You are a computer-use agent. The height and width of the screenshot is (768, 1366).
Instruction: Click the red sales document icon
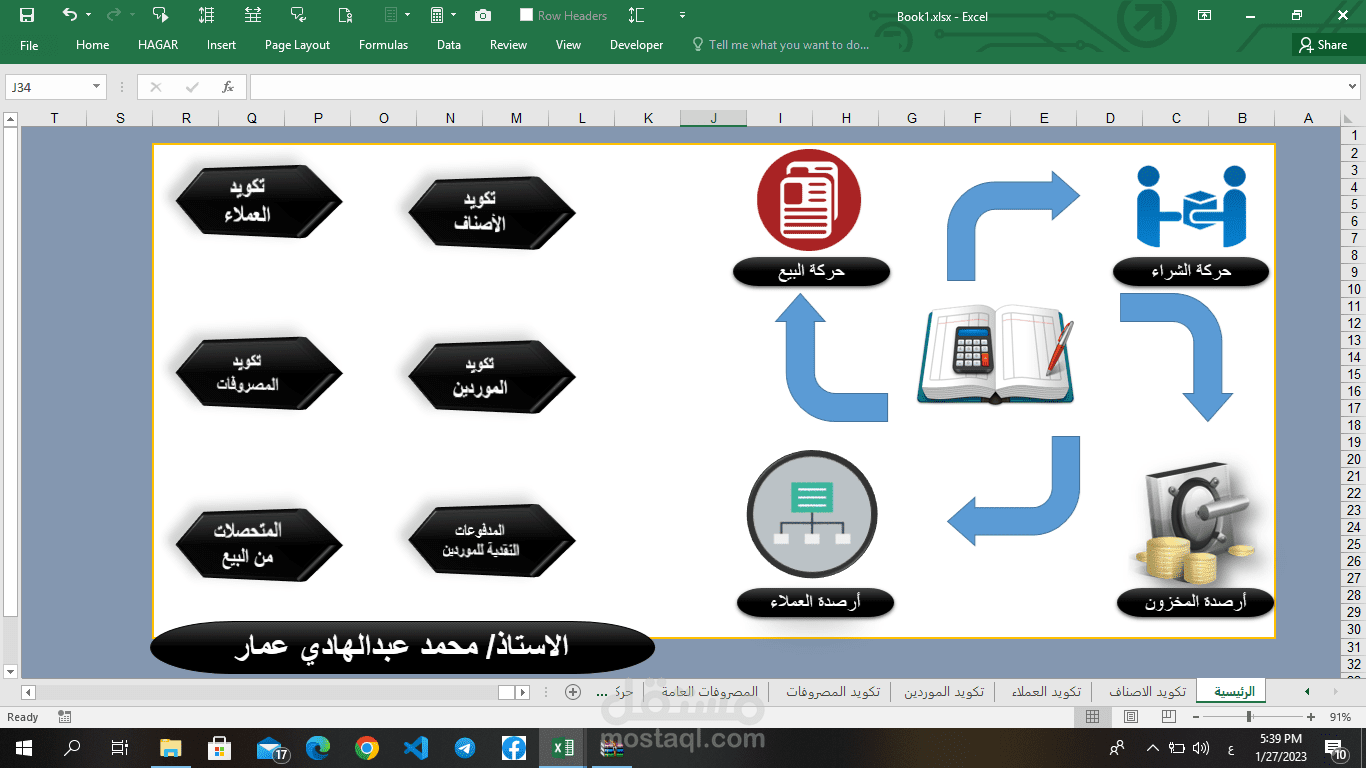(x=809, y=201)
